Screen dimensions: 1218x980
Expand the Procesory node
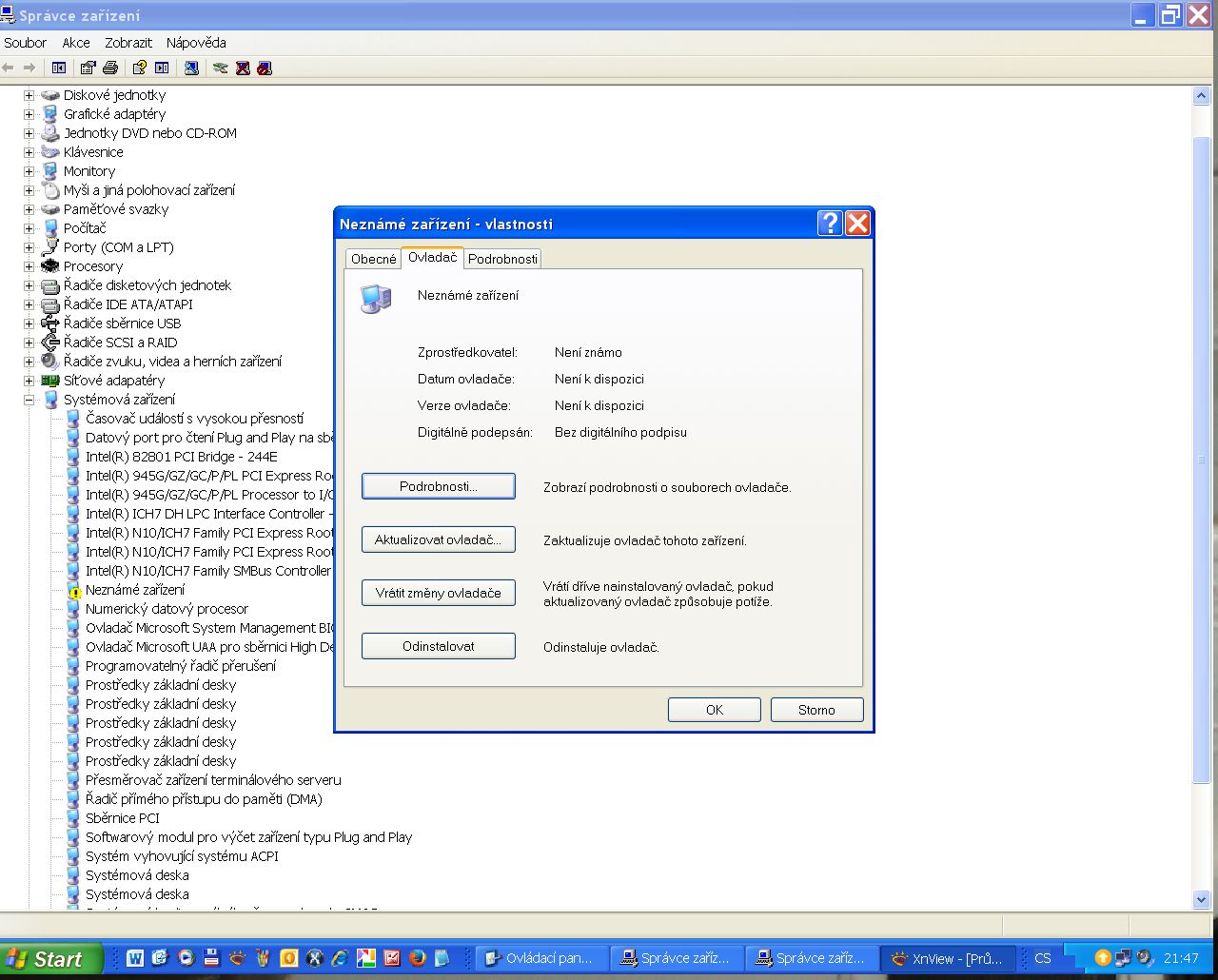[29, 266]
